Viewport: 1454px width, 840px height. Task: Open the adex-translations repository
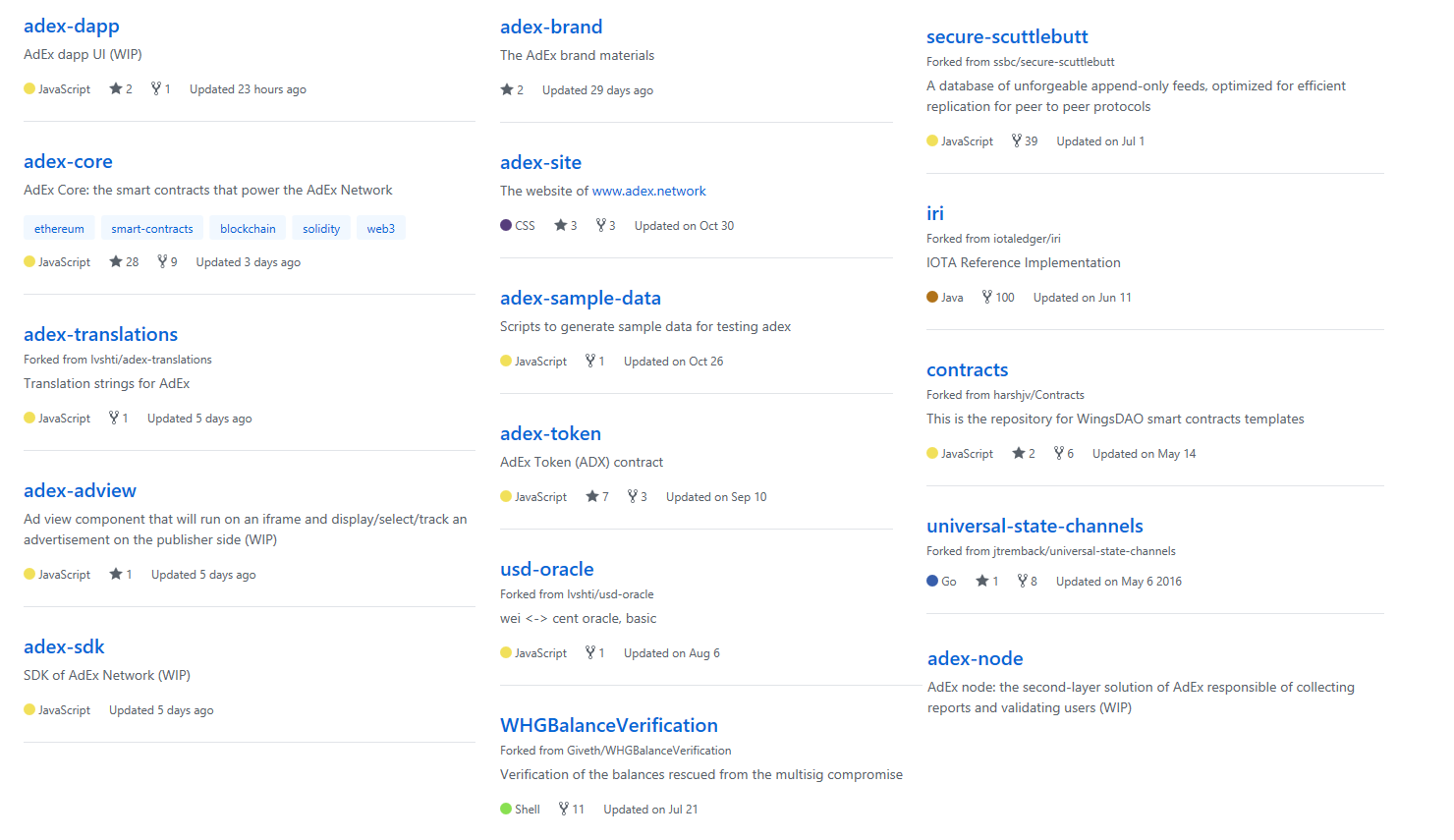coord(100,334)
